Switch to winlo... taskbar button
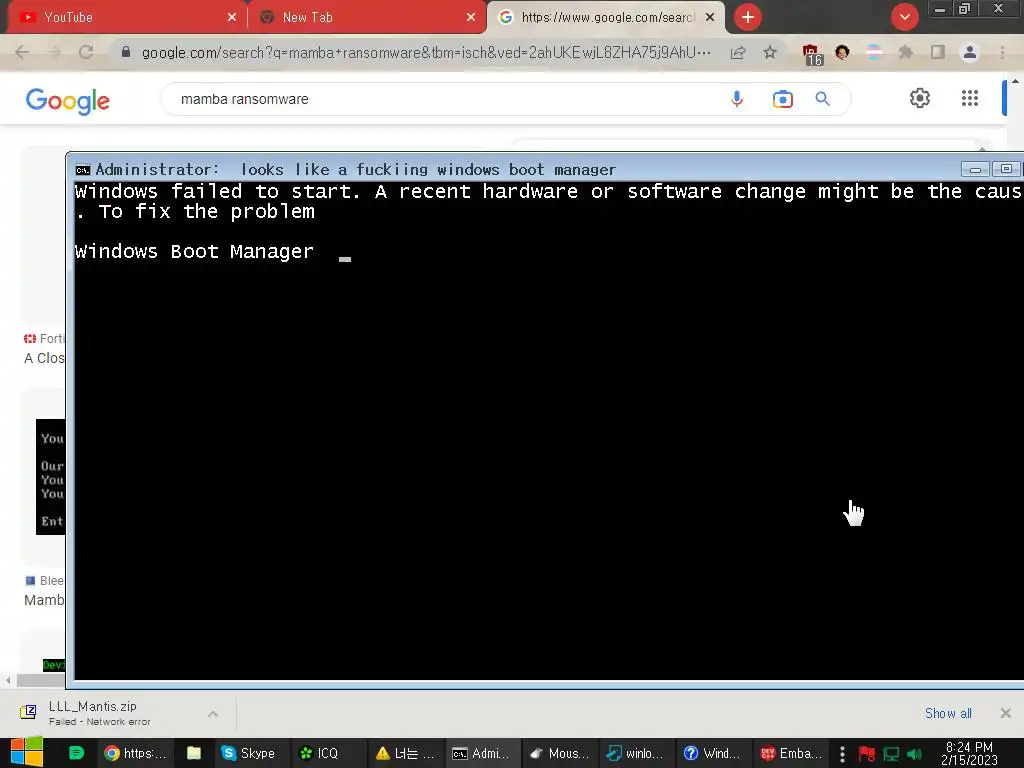The image size is (1024, 768). coord(635,753)
